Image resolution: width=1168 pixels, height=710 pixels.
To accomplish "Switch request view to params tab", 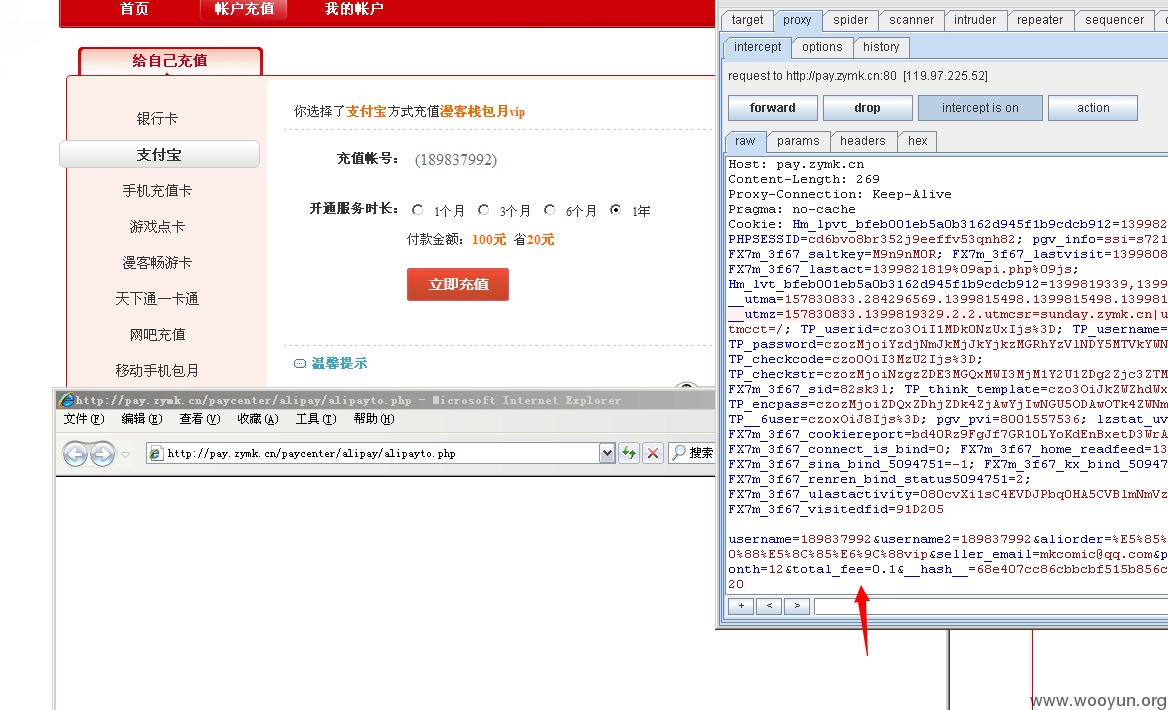I will click(798, 141).
